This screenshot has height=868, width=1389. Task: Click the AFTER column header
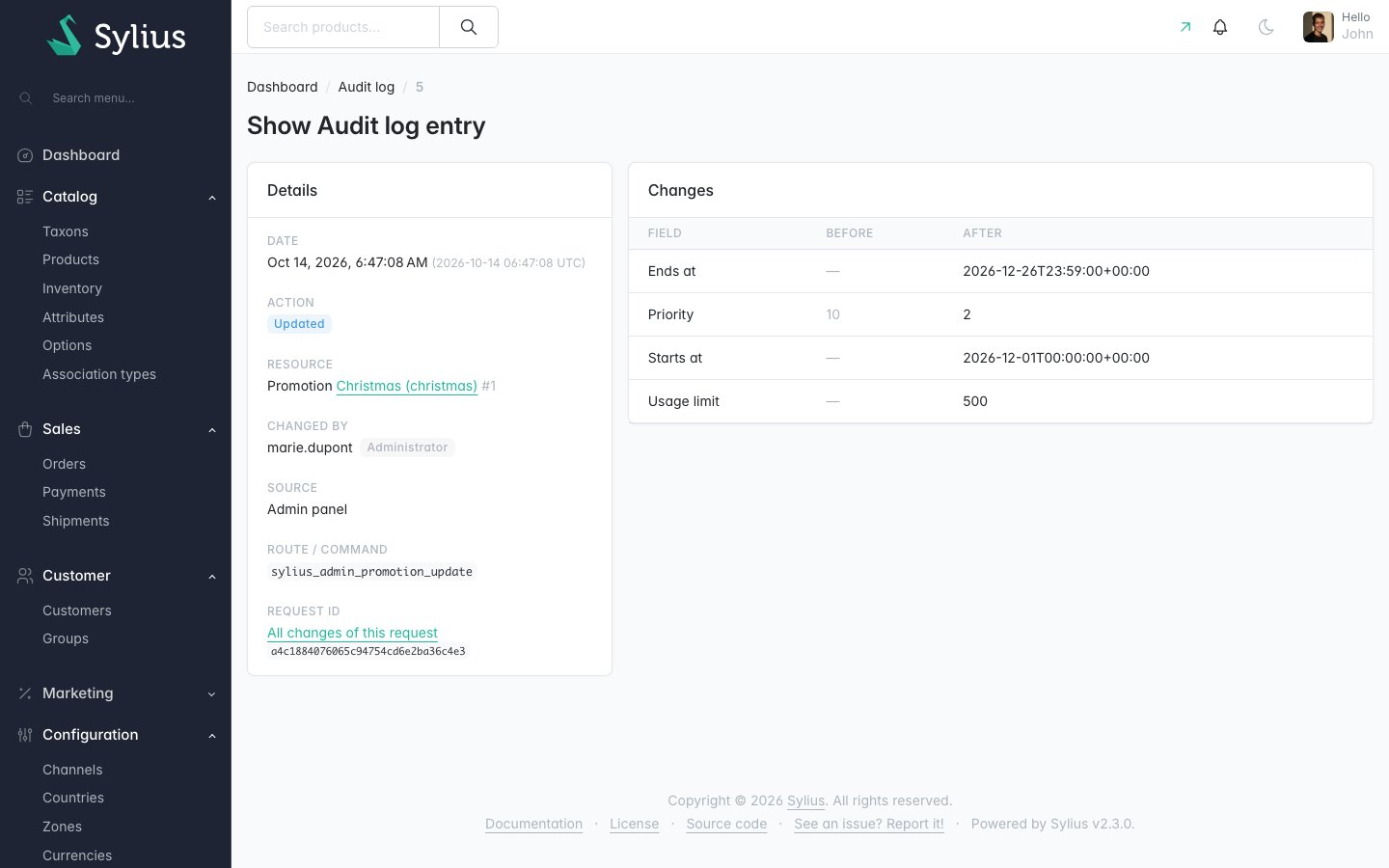click(x=982, y=233)
